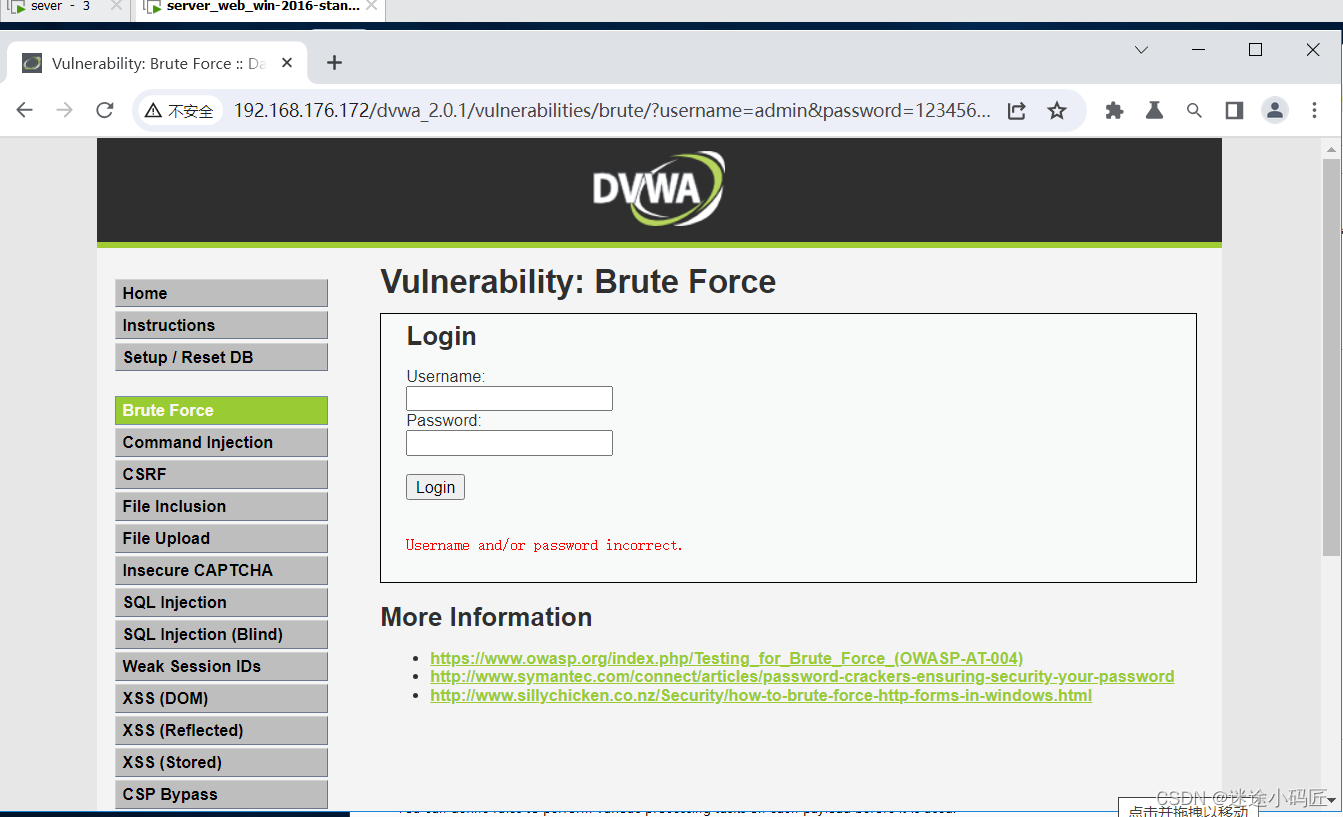Click the magnifier search icon in toolbar
The width and height of the screenshot is (1343, 817).
point(1194,111)
